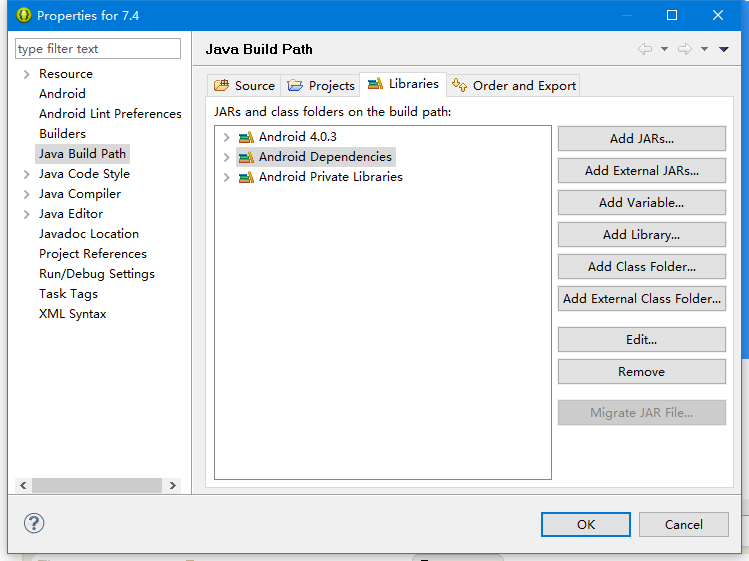The width and height of the screenshot is (749, 561).
Task: Switch to the Source tab
Action: pyautogui.click(x=244, y=86)
